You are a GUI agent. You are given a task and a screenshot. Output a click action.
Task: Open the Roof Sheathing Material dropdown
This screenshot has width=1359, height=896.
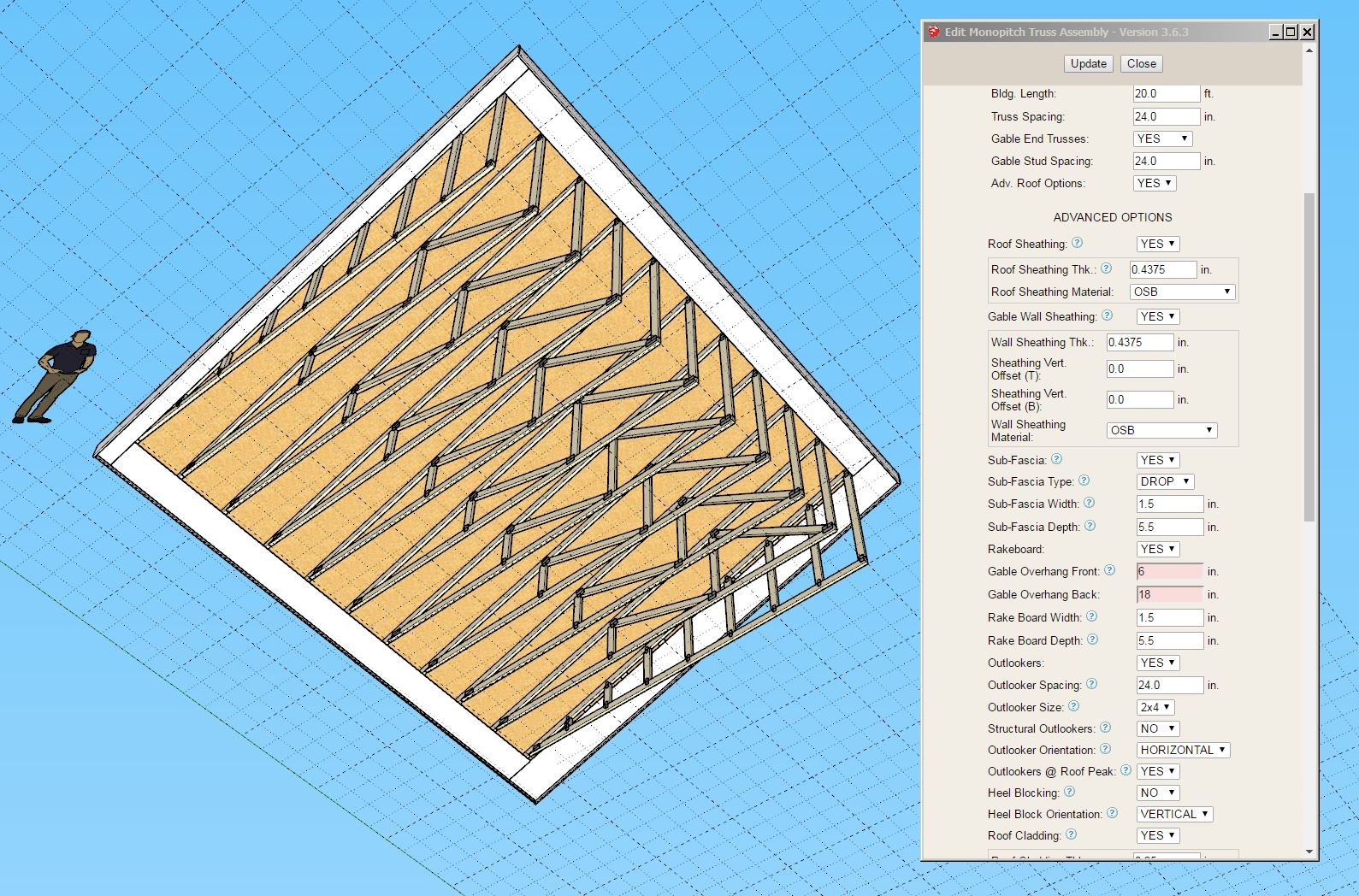click(x=1182, y=292)
